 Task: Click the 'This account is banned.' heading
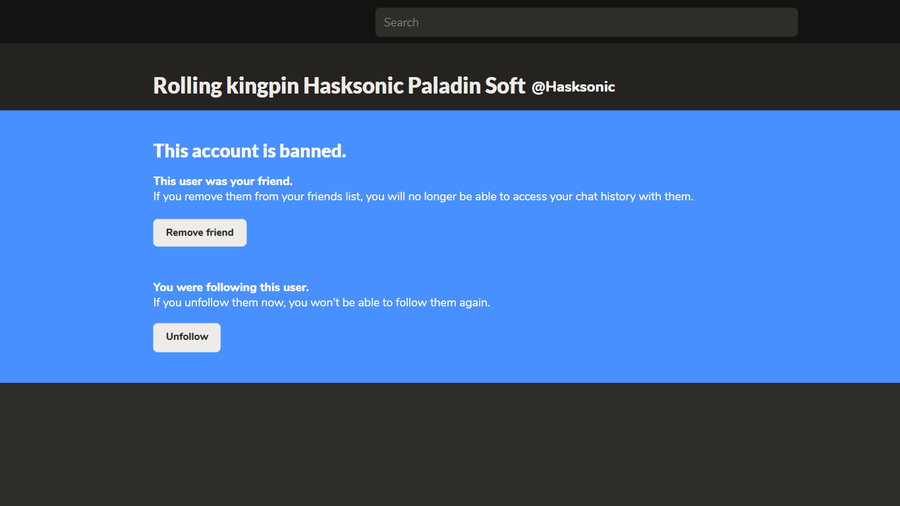pyautogui.click(x=250, y=151)
